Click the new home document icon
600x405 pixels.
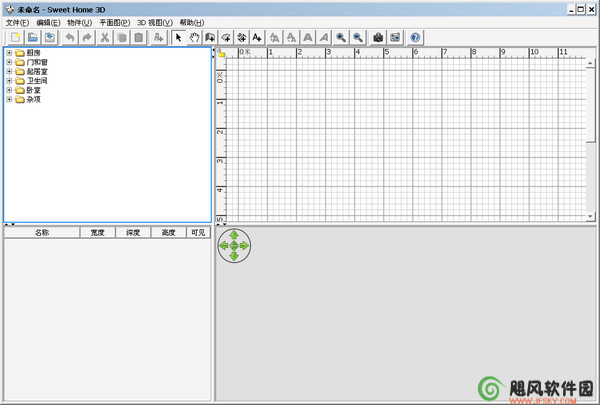(x=16, y=38)
